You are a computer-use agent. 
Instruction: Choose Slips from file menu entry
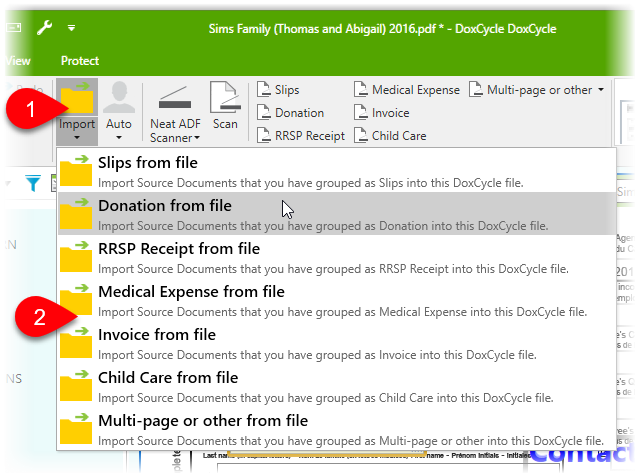click(x=336, y=171)
